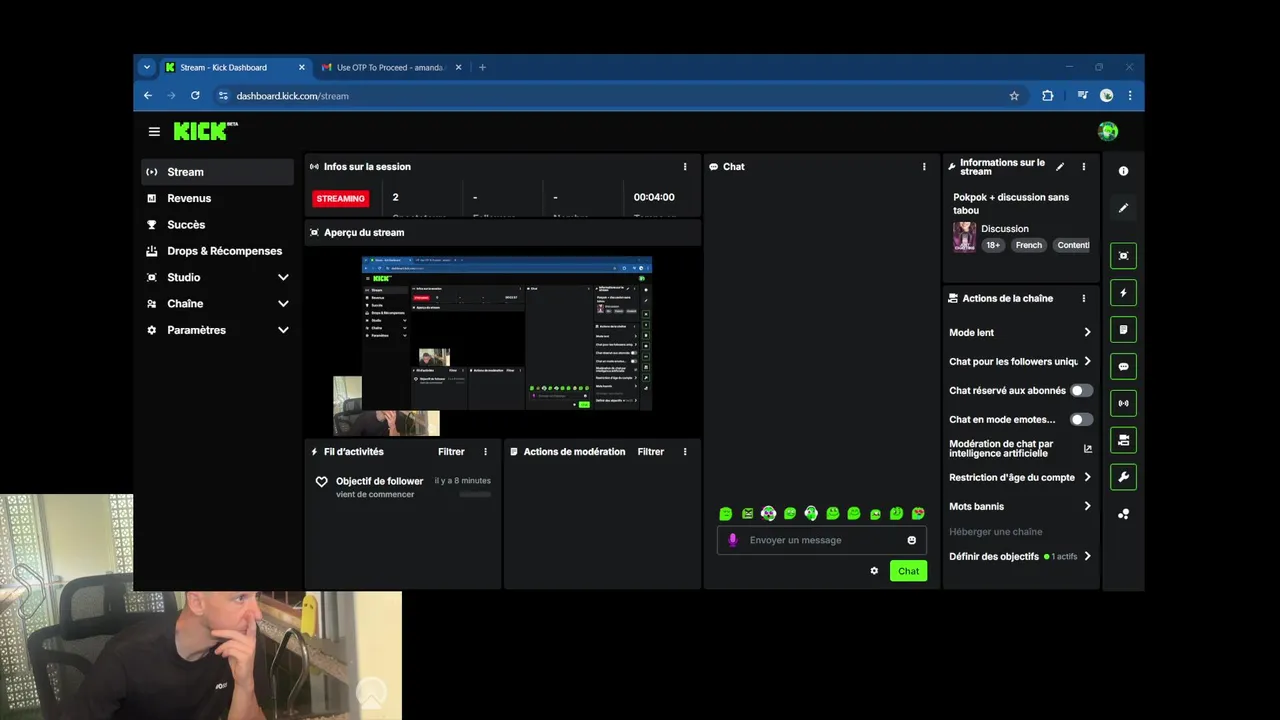Viewport: 1280px width, 720px height.
Task: Insert the angry-face Kick emote
Action: [748, 514]
